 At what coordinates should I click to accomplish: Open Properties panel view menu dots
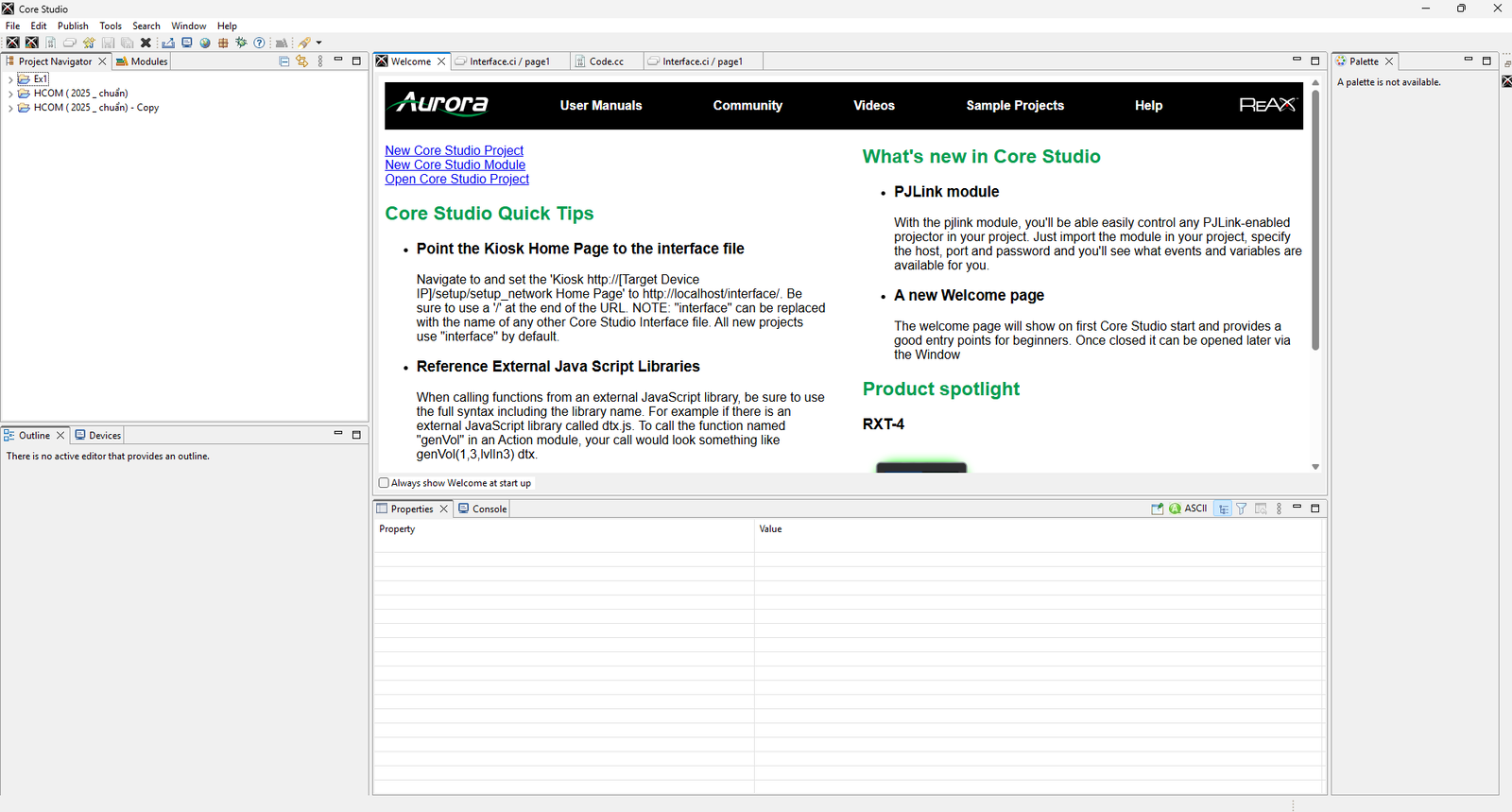point(1279,509)
